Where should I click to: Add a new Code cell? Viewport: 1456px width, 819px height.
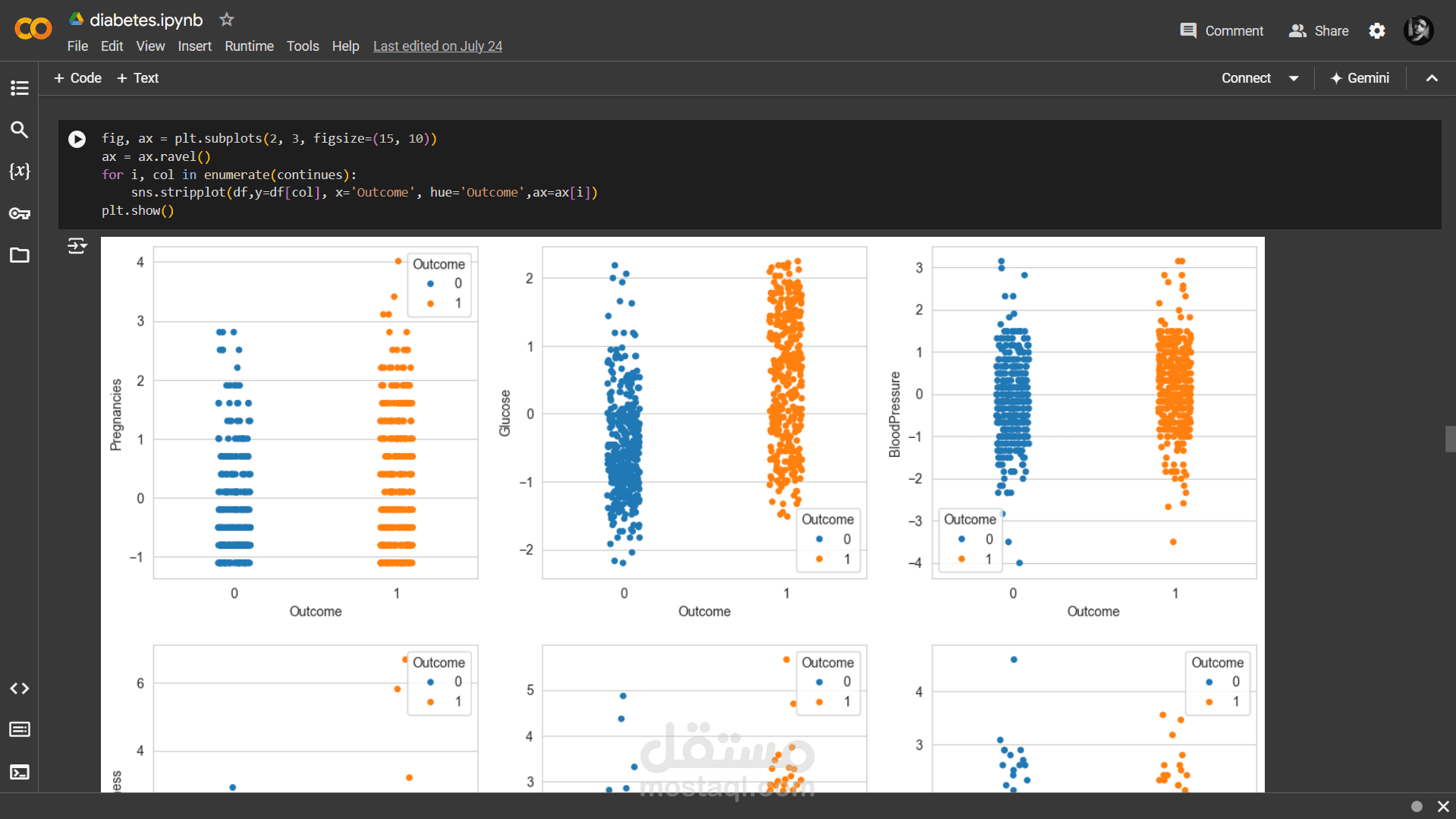coord(77,78)
